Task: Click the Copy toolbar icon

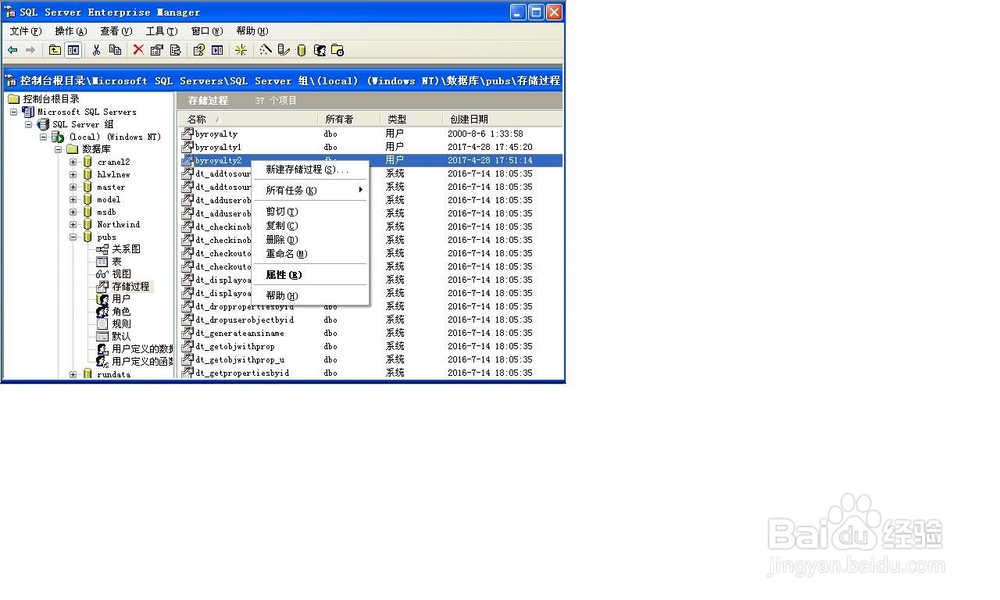Action: [x=115, y=50]
